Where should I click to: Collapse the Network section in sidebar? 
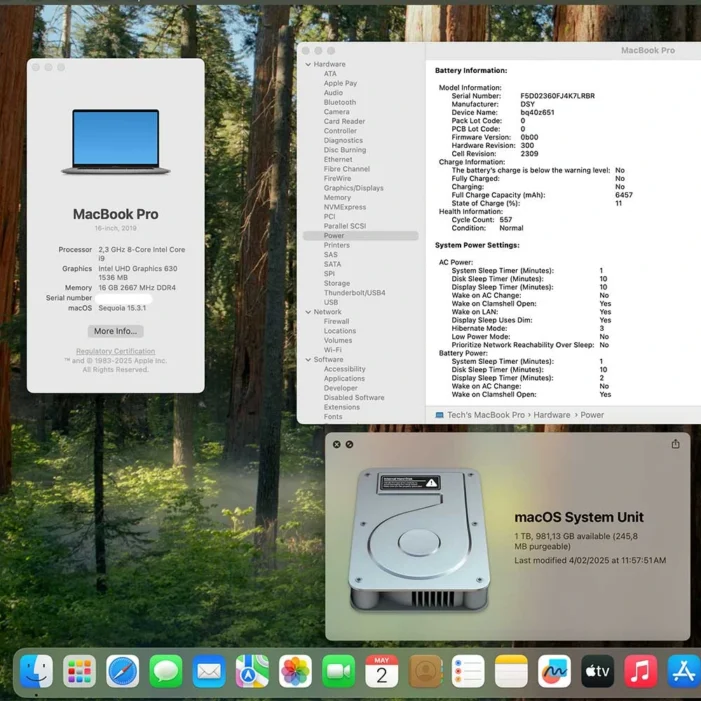pyautogui.click(x=308, y=312)
